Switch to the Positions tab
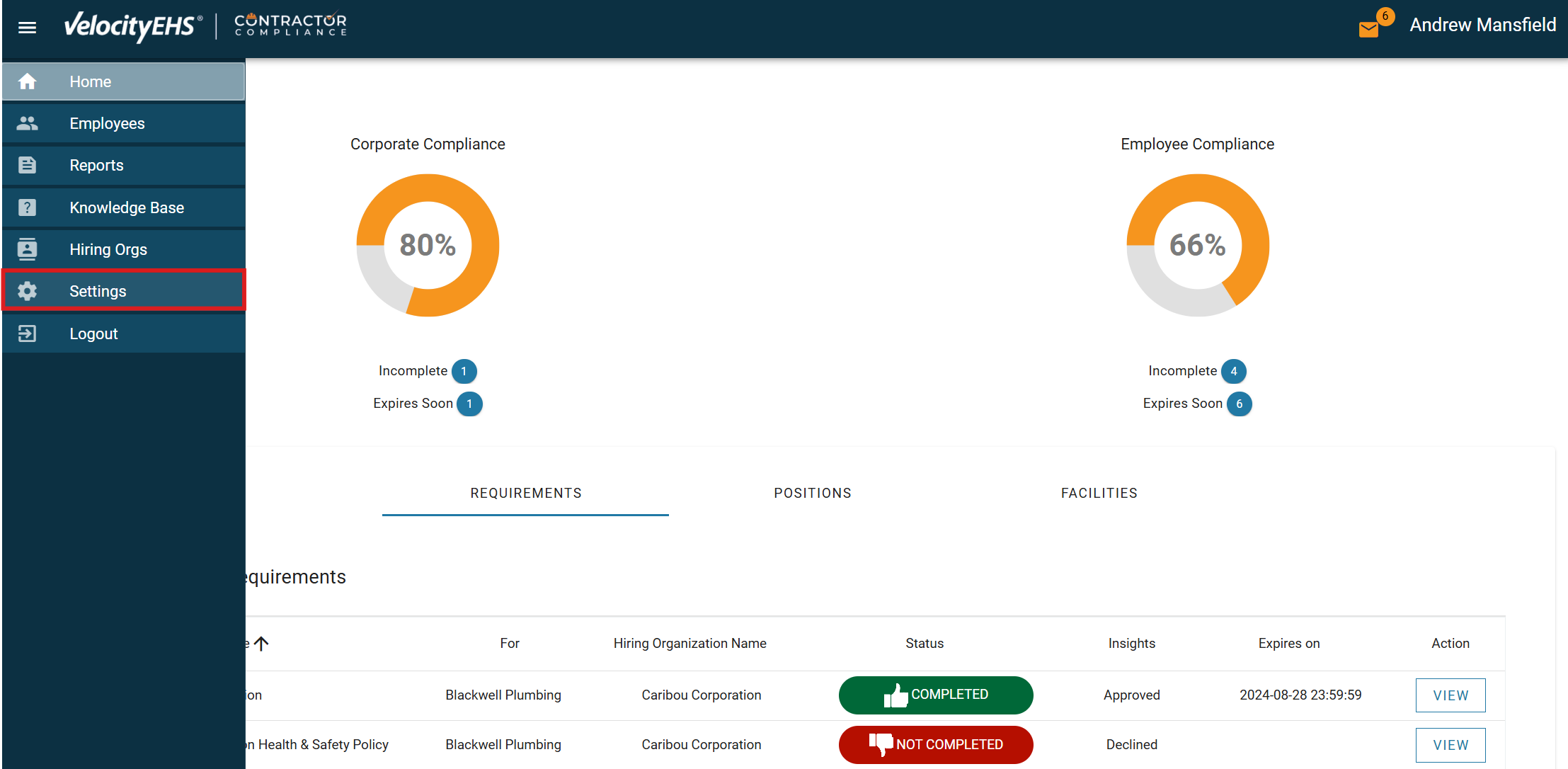 [x=812, y=493]
